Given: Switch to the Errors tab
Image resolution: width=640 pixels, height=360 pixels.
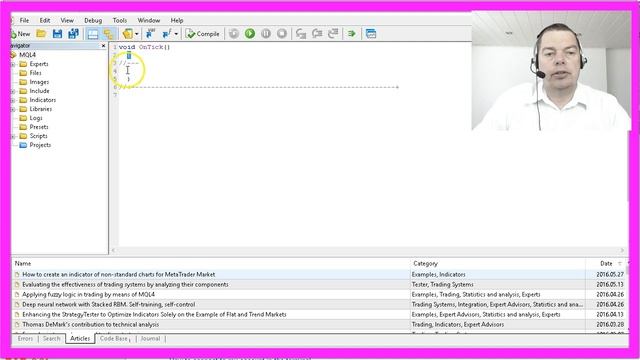Looking at the screenshot, I should (x=25, y=339).
